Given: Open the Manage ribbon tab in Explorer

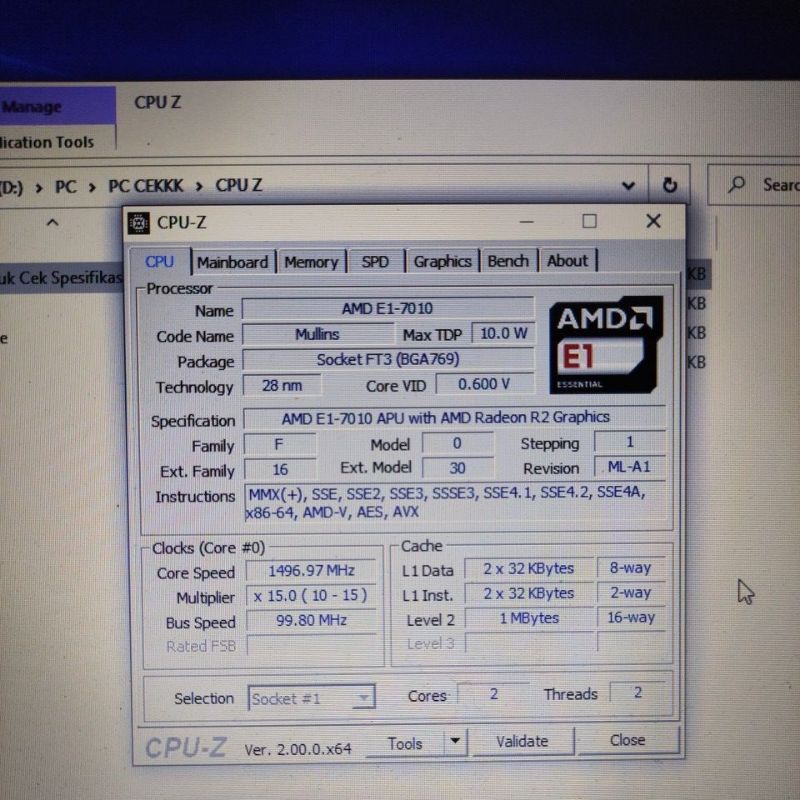Looking at the screenshot, I should pyautogui.click(x=57, y=106).
